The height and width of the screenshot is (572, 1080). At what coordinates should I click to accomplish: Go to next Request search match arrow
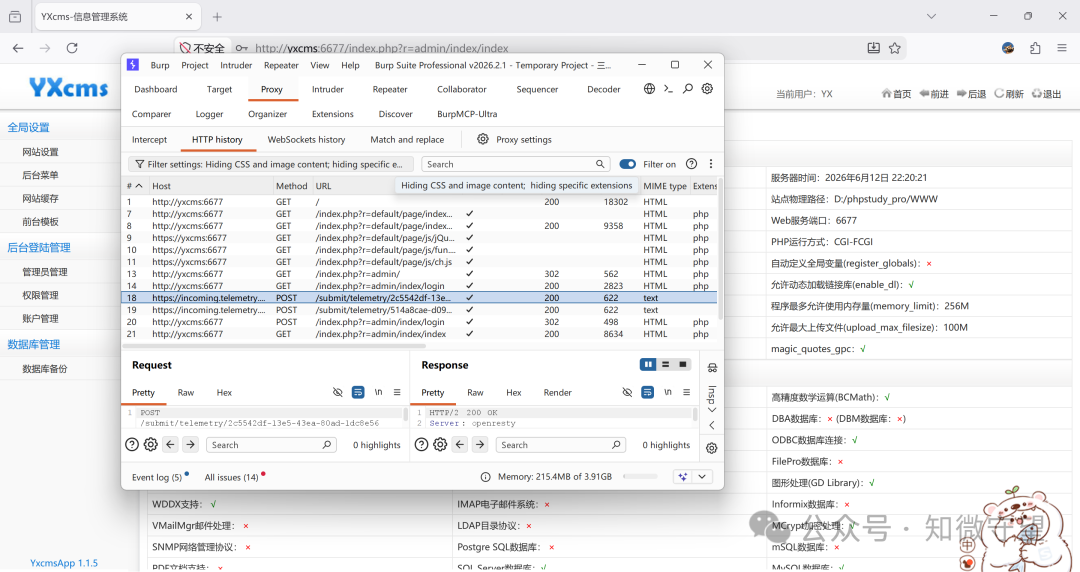click(x=191, y=445)
